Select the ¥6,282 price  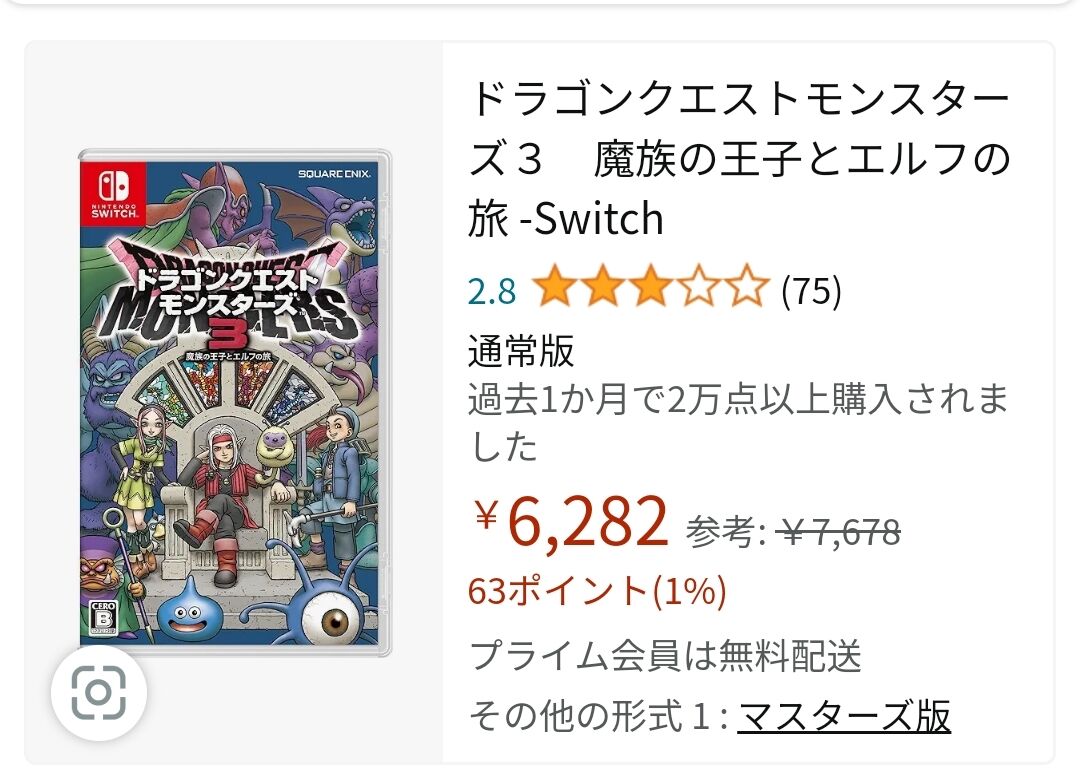571,521
